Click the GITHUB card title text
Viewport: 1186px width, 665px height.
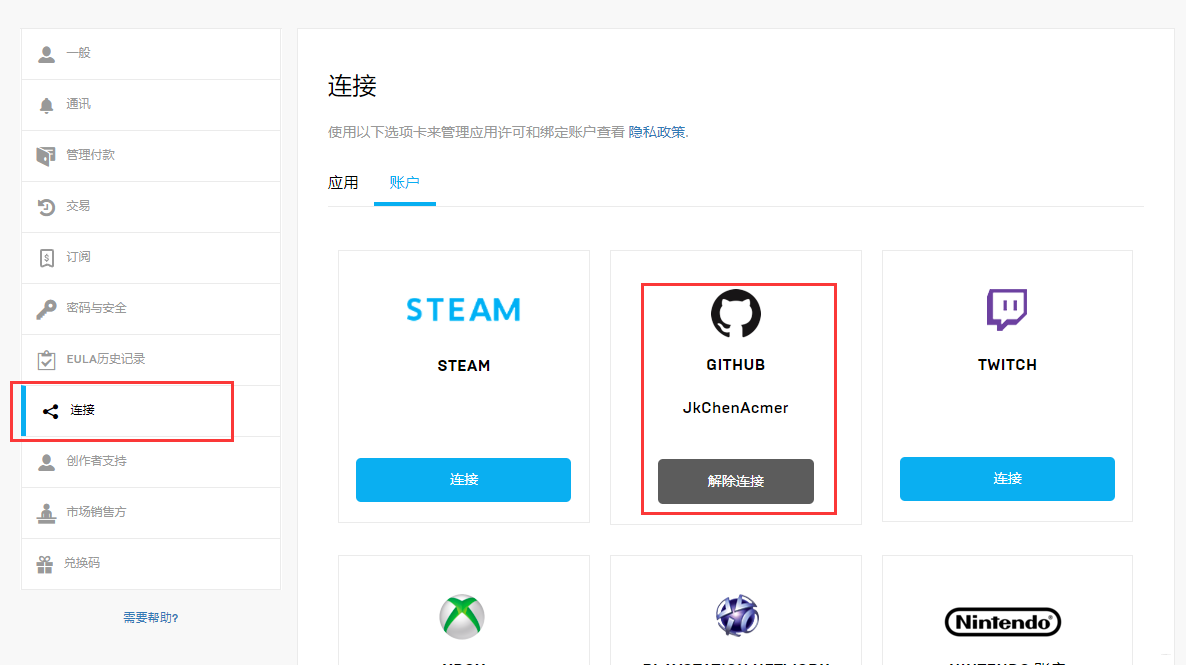(736, 365)
